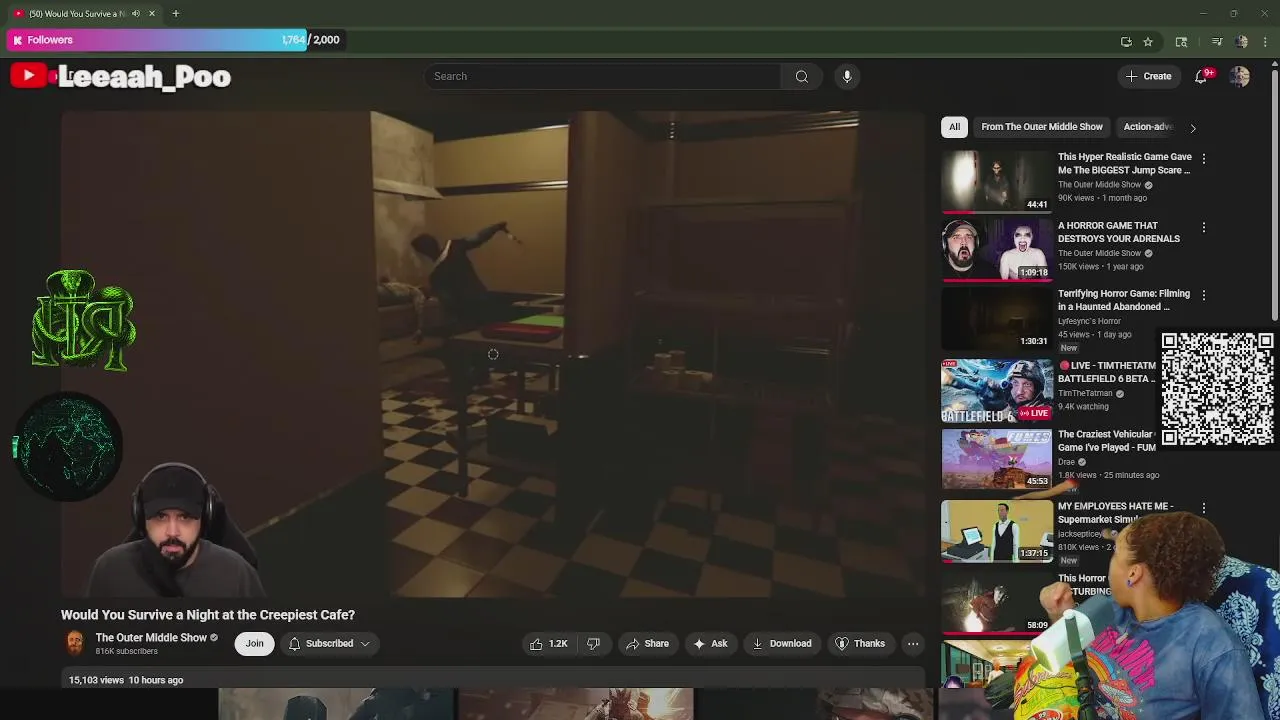Open YouTube notifications bell

pyautogui.click(x=1201, y=76)
